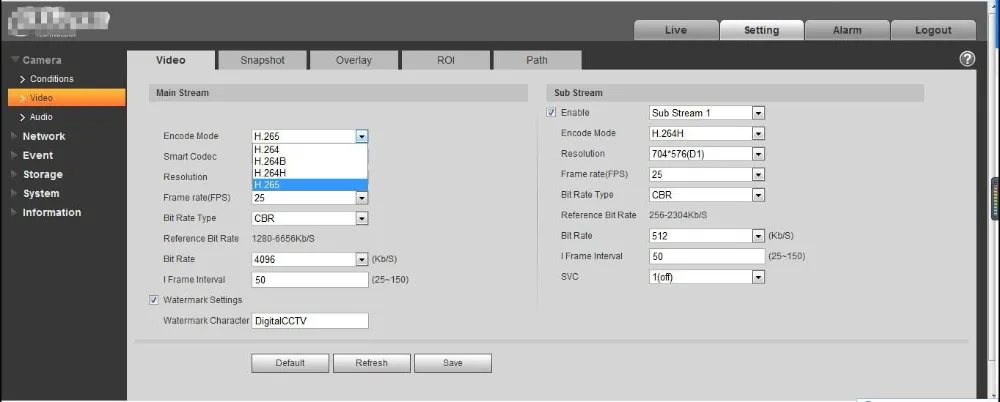Click Main Stream I Frame Interval field
The width and height of the screenshot is (1000, 402).
[x=310, y=279]
